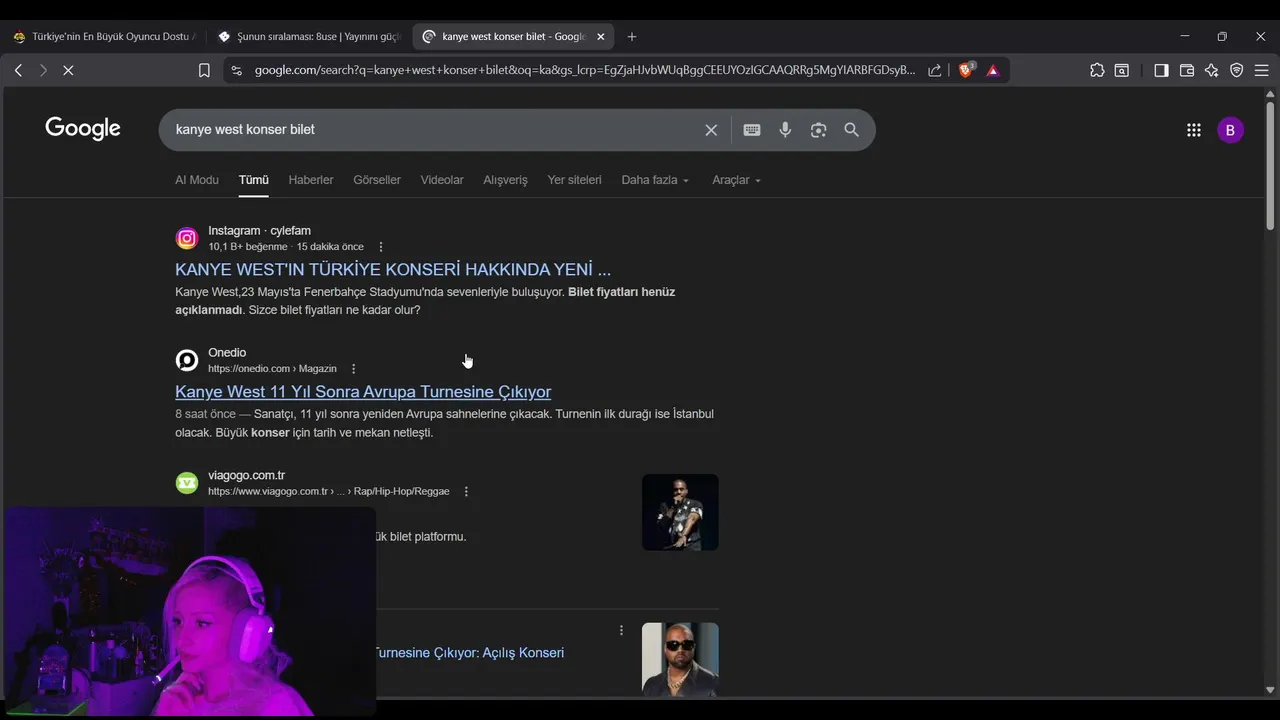Viewport: 1280px width, 720px height.
Task: Open the Leo AI sparkle icon
Action: click(x=1212, y=70)
